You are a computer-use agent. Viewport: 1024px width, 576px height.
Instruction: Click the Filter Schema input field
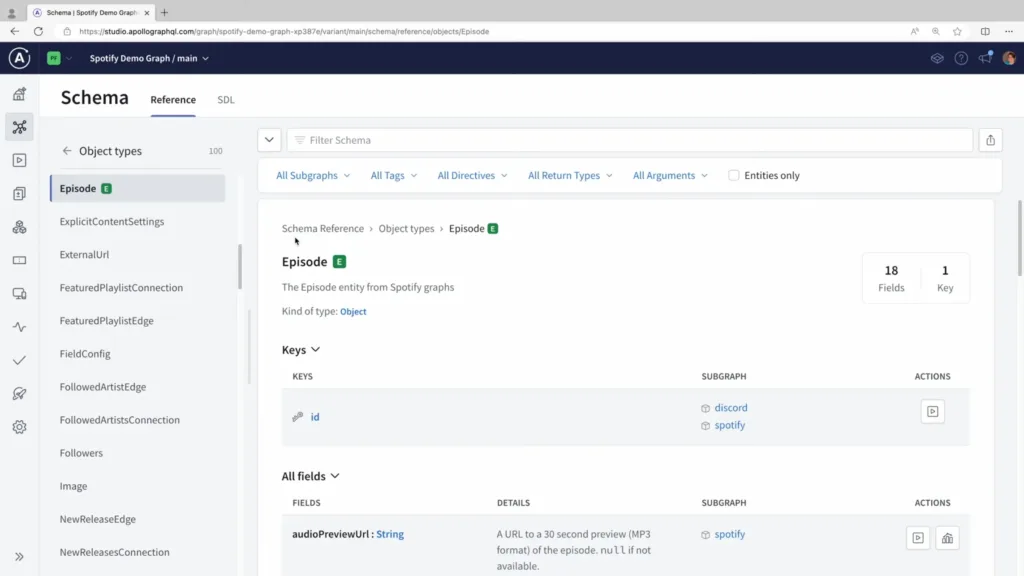click(x=630, y=140)
